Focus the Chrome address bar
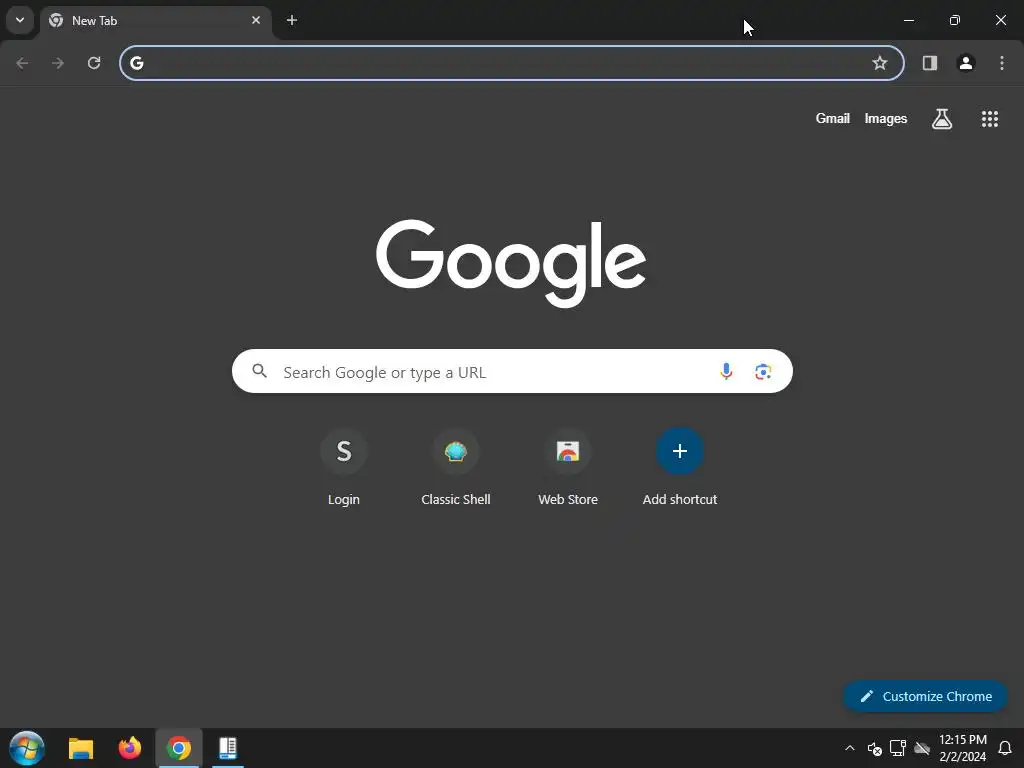This screenshot has width=1024, height=768. point(512,63)
